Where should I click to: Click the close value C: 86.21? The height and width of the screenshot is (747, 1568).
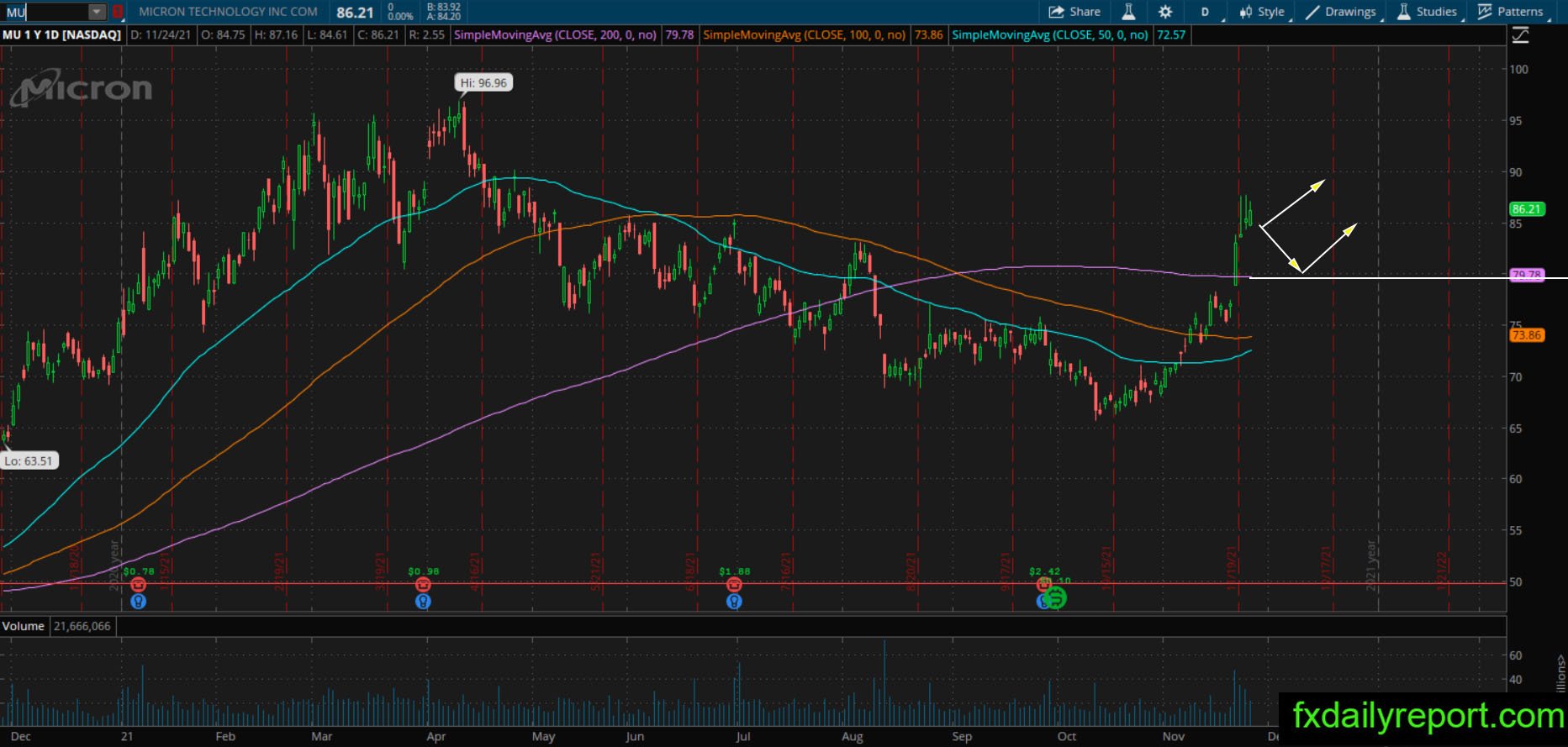378,35
